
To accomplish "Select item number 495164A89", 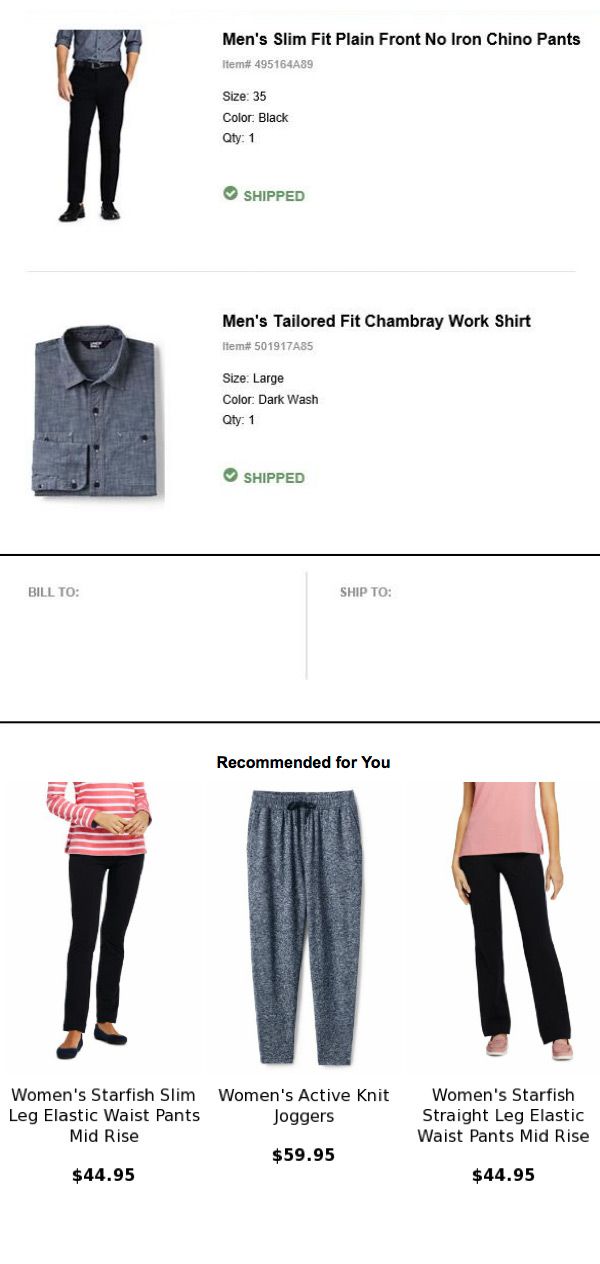I will point(268,64).
